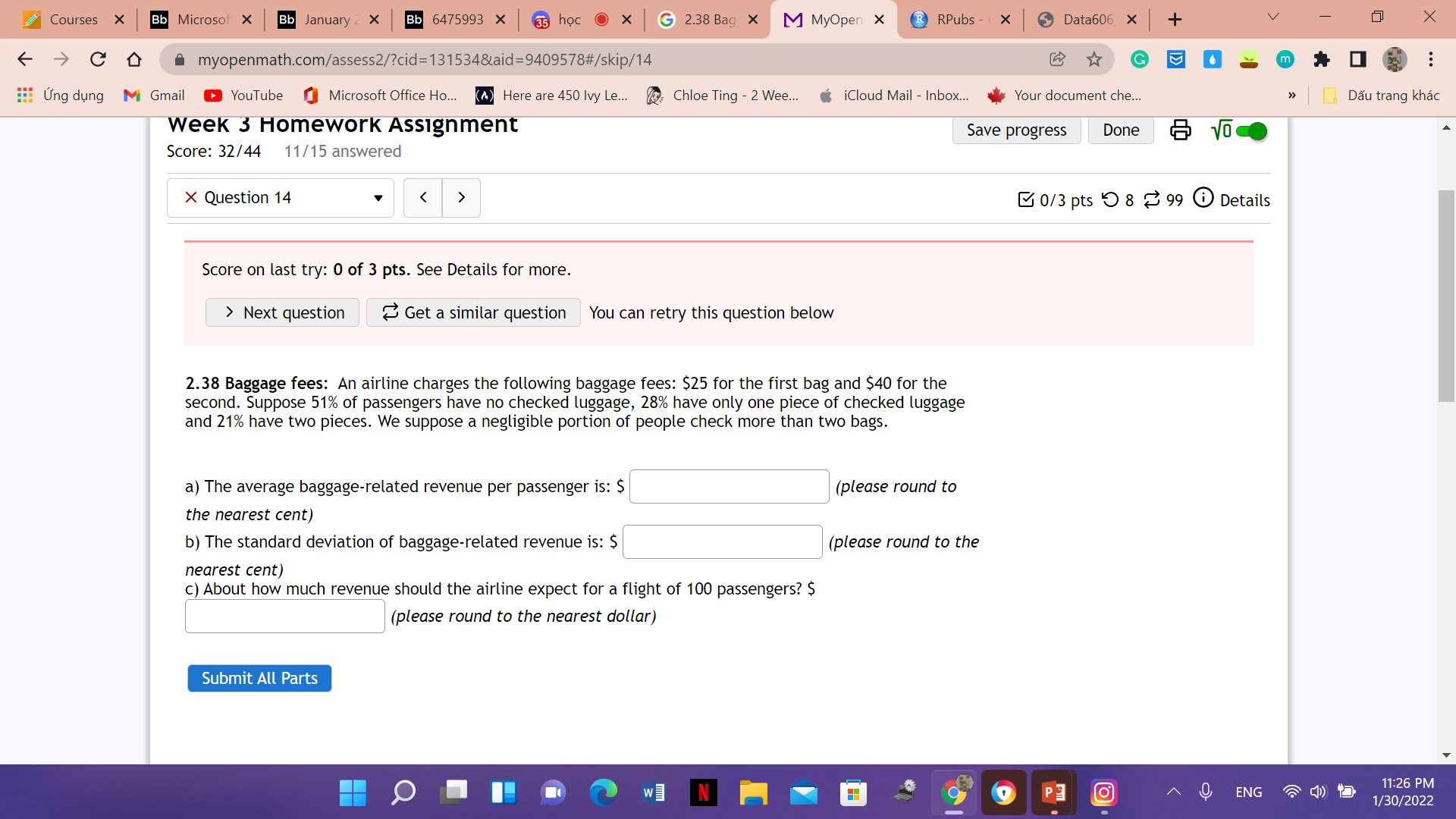Click the print assessment icon
Viewport: 1456px width, 819px height.
[1180, 130]
